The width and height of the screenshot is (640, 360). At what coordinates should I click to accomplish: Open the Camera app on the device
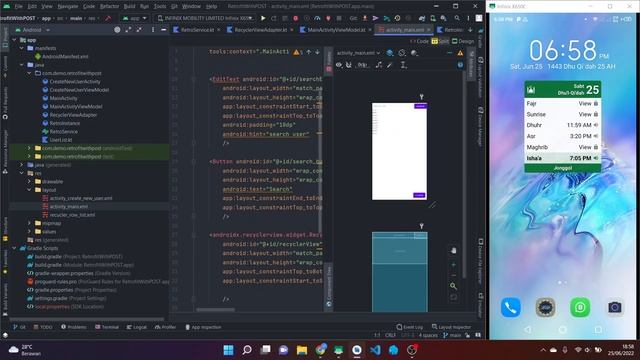pyautogui.click(x=615, y=307)
